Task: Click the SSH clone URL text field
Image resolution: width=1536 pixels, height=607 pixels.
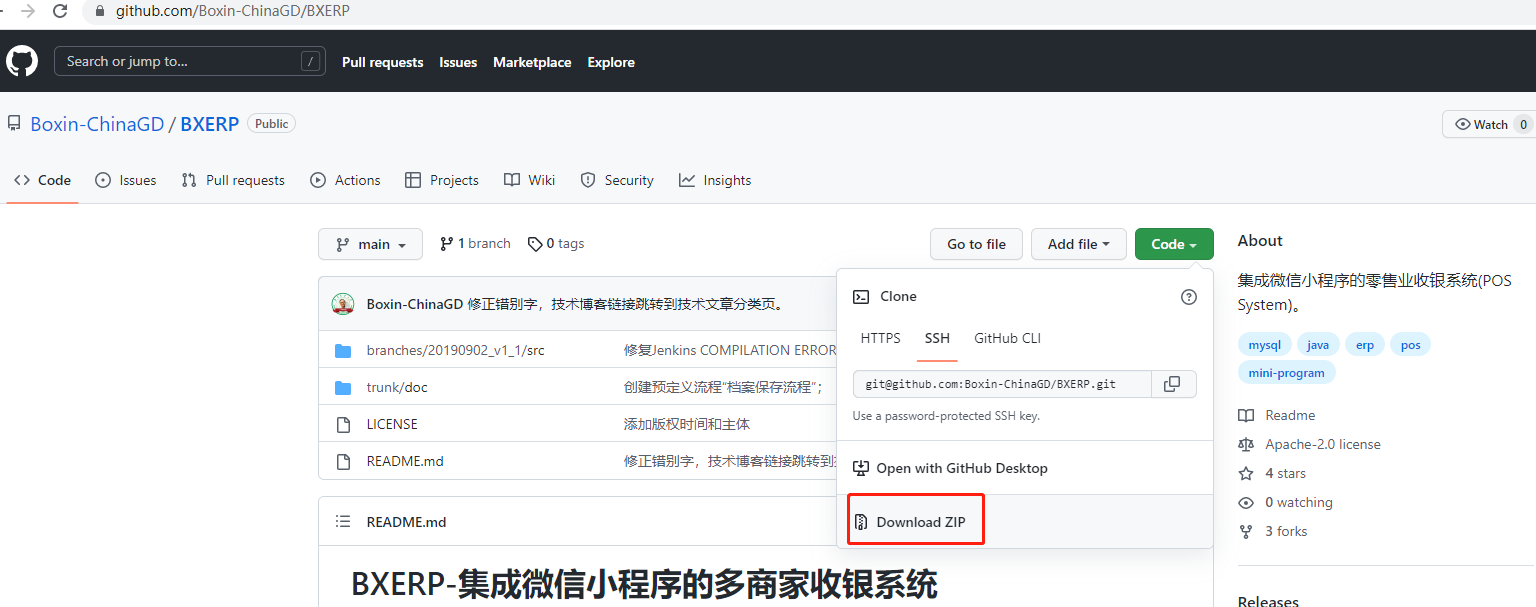Action: tap(1002, 384)
